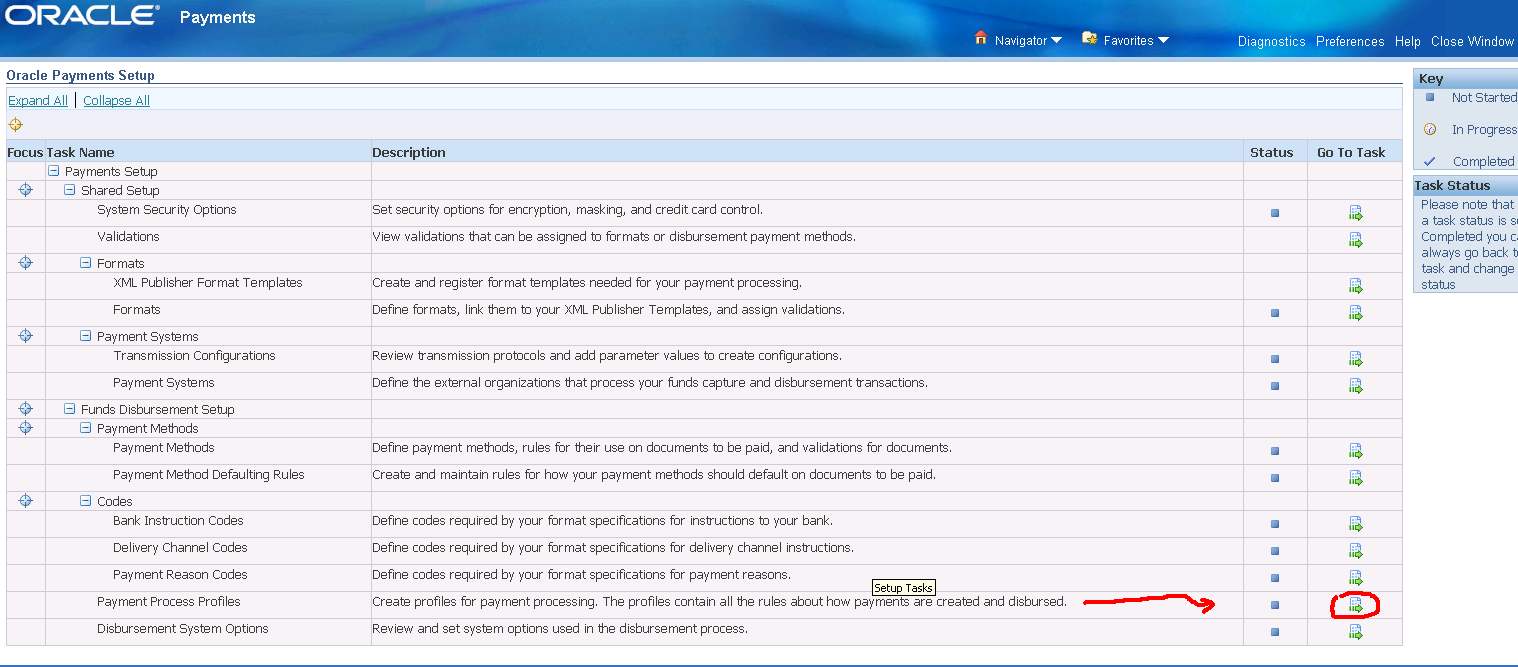1518x667 pixels.
Task: Focus on the Codes node
Action: click(26, 501)
